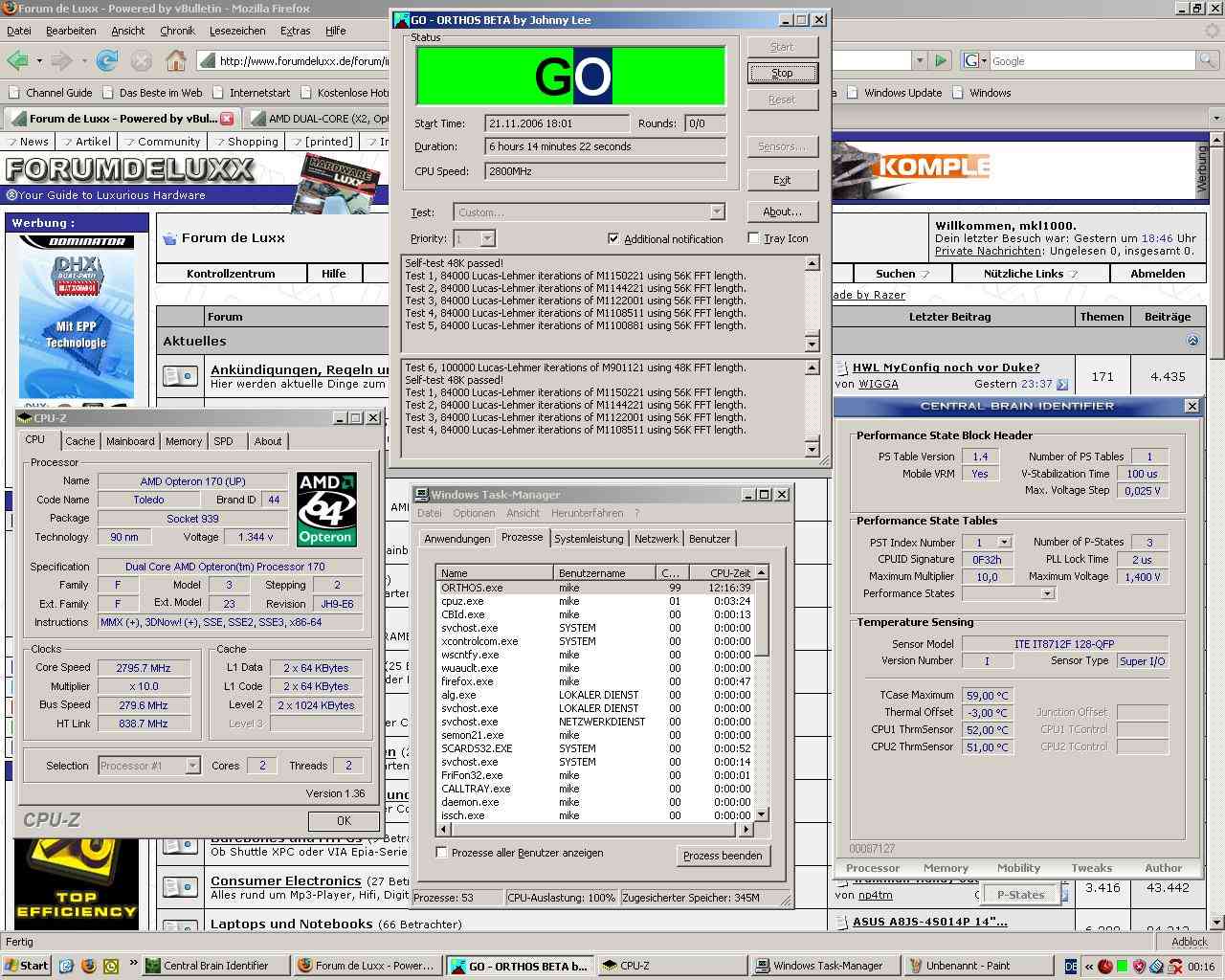Image resolution: width=1225 pixels, height=980 pixels.
Task: Open the Firefox tab list dropdown arrow
Action: [x=1215, y=118]
